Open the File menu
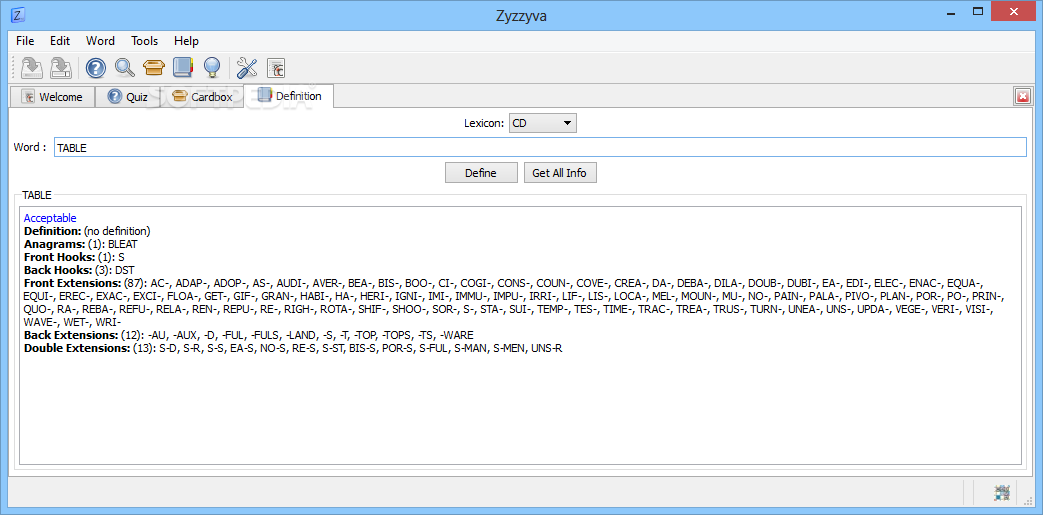The image size is (1043, 515). [25, 41]
